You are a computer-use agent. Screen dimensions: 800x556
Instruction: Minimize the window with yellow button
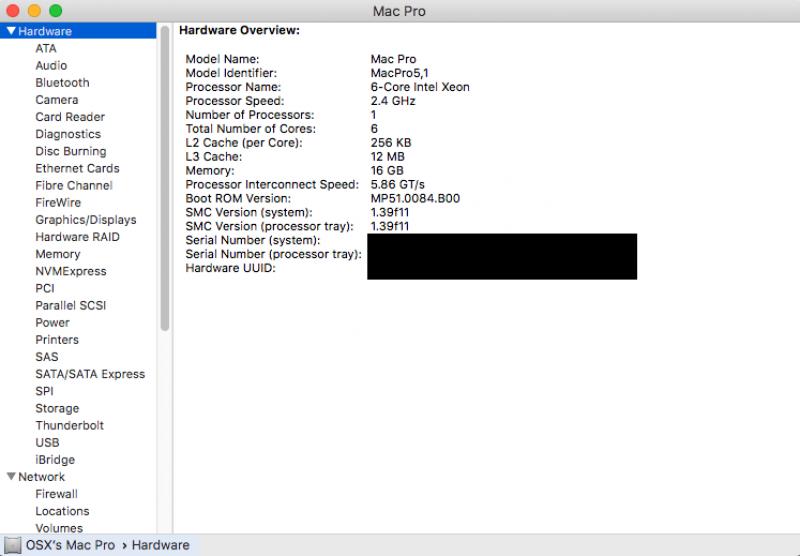[x=34, y=10]
